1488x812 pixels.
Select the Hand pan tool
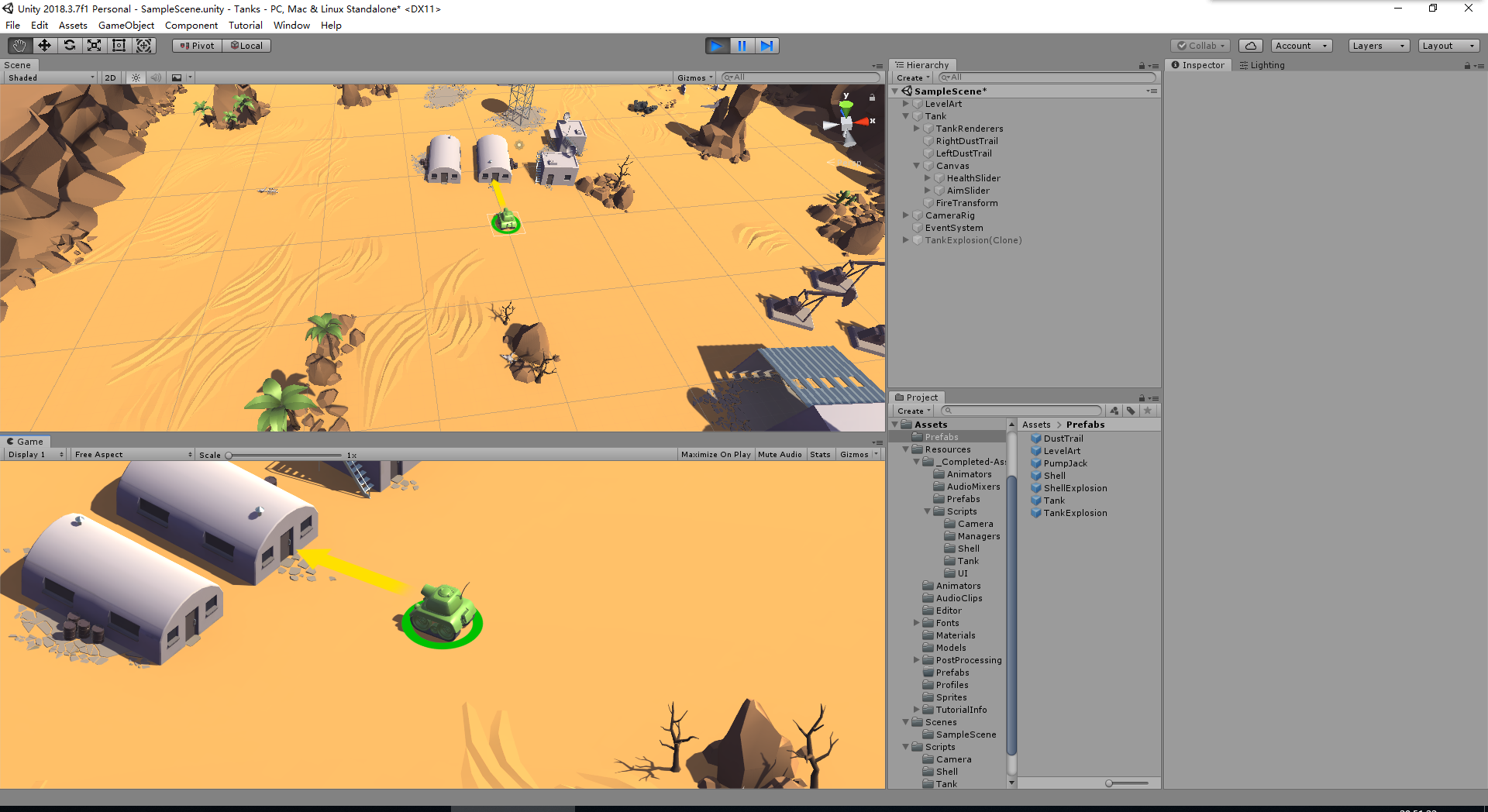[19, 45]
